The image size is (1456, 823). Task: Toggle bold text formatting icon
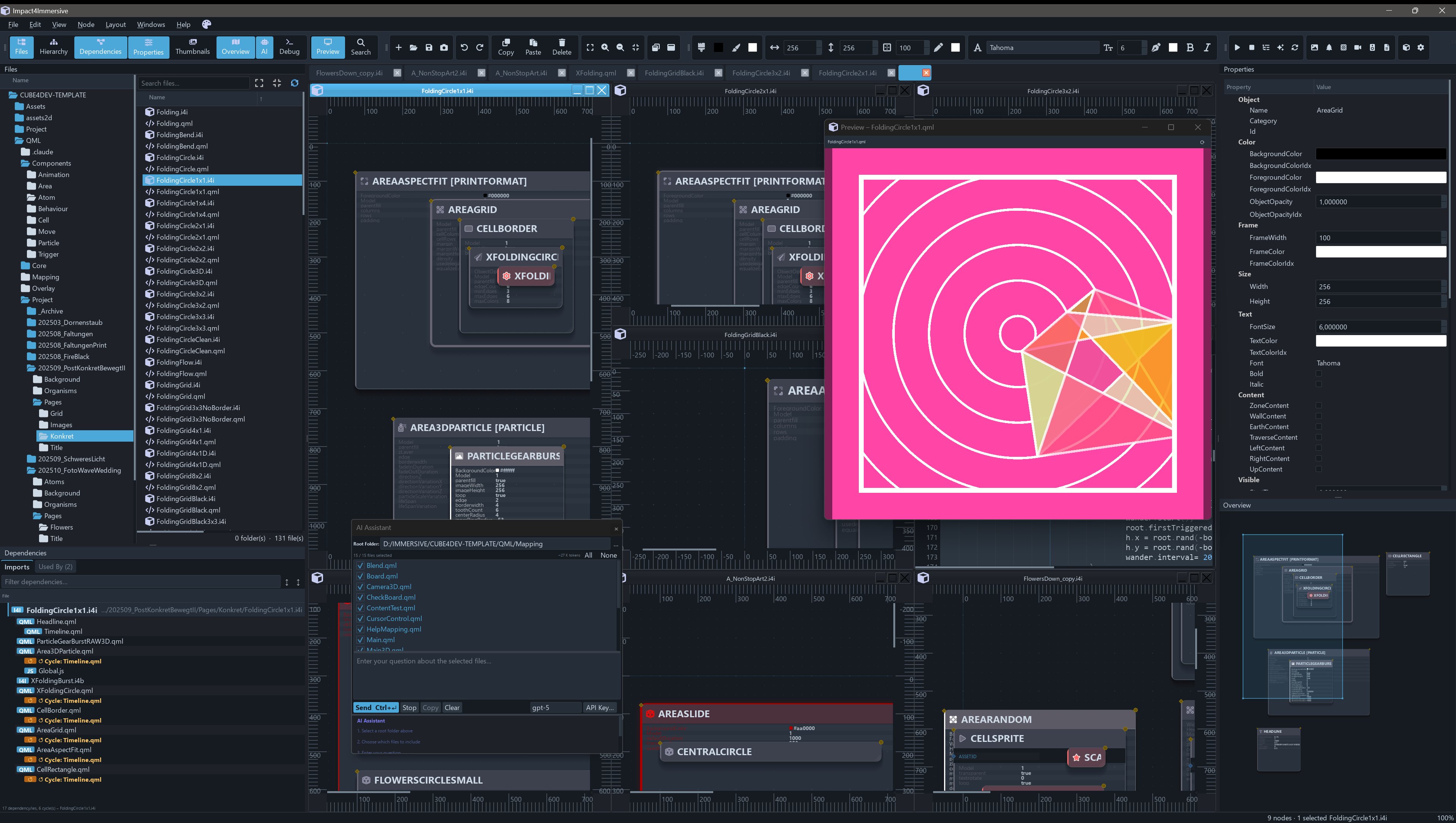click(x=1190, y=47)
